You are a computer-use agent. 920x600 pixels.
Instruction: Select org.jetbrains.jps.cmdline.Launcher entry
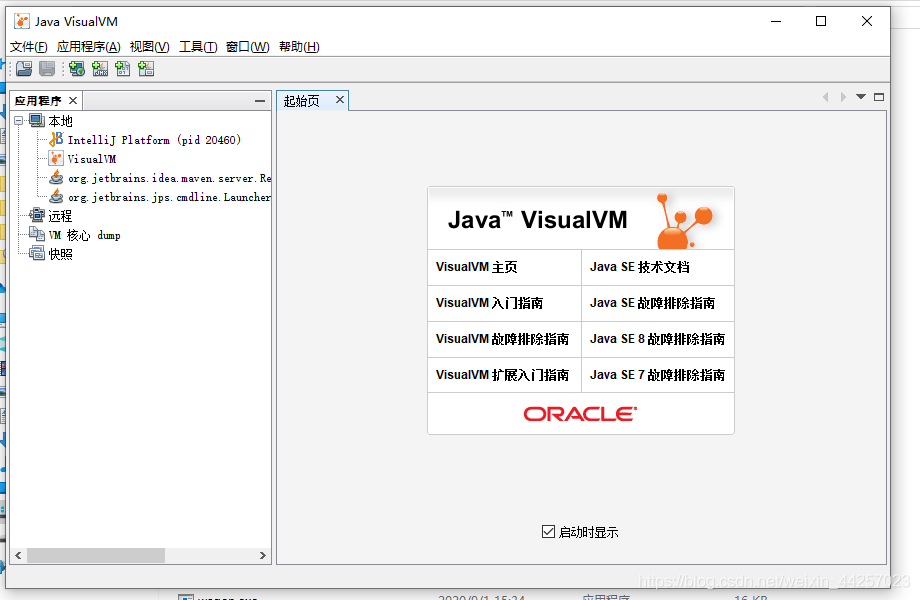click(x=169, y=197)
